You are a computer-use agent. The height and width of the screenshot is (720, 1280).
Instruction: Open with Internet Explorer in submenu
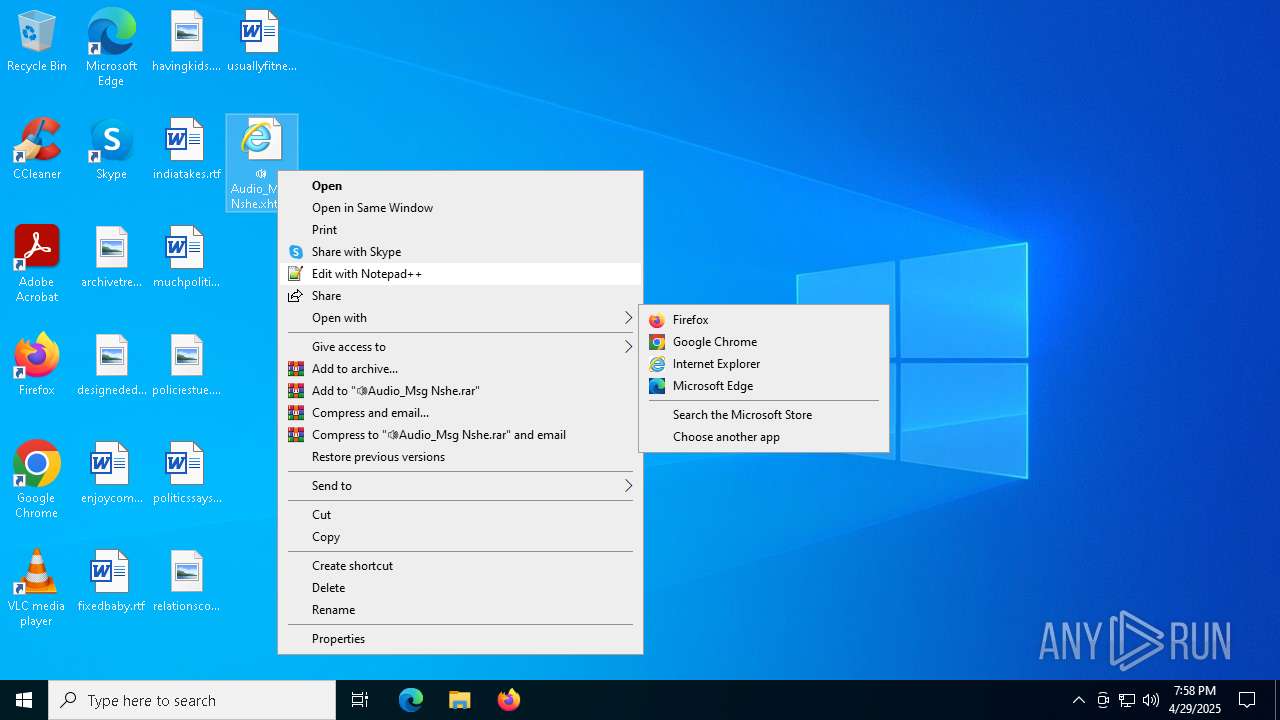[x=764, y=364]
